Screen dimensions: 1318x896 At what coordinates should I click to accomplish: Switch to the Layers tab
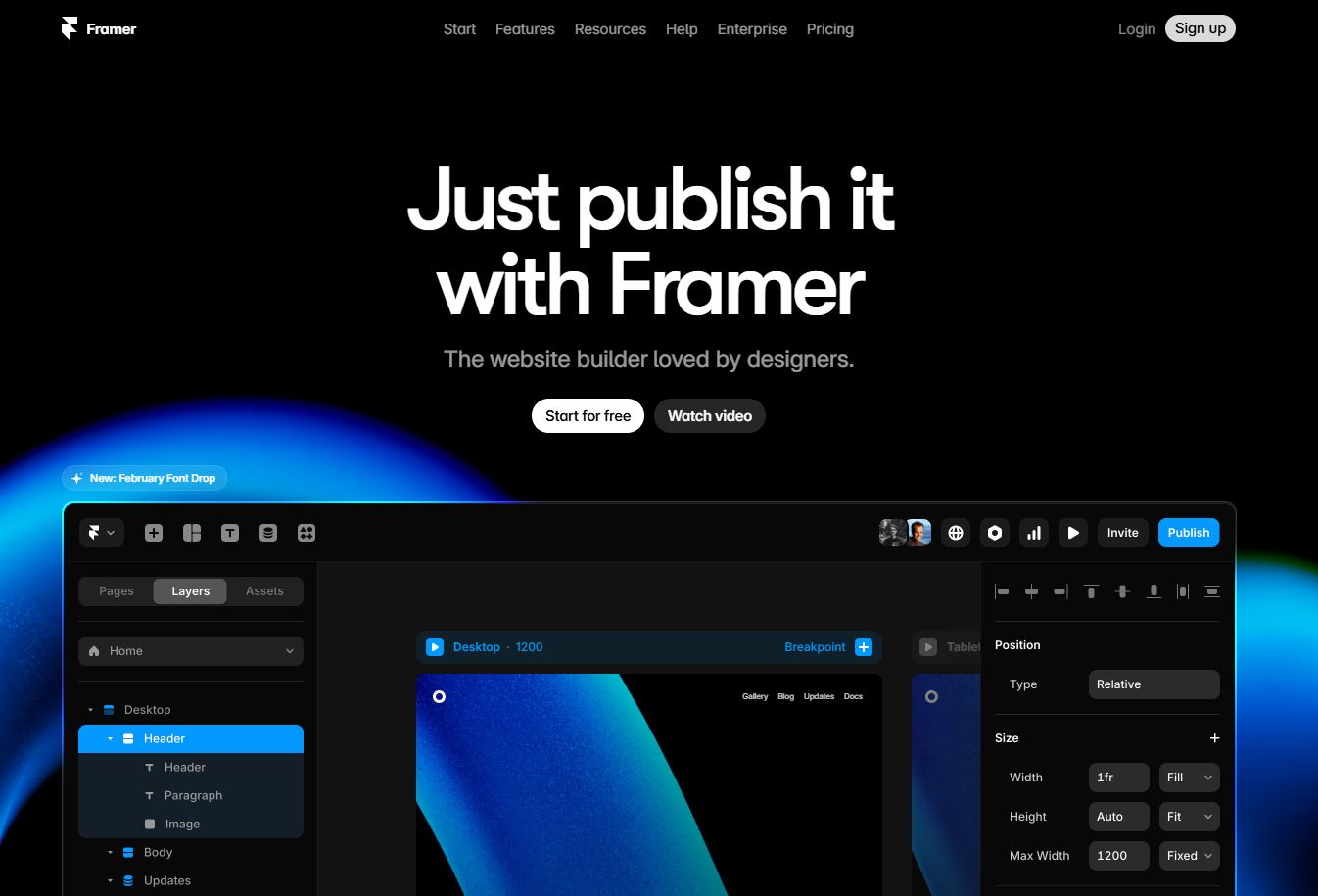click(190, 591)
